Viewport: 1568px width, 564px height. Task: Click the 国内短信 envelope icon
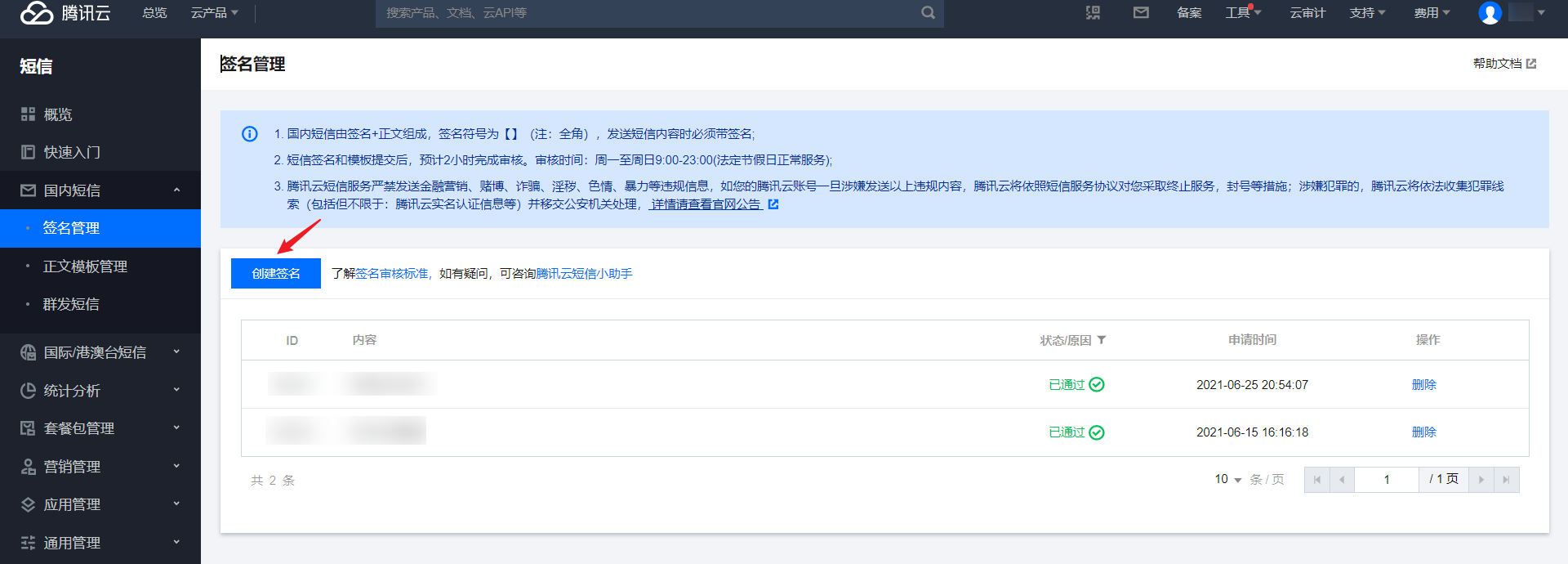[28, 190]
